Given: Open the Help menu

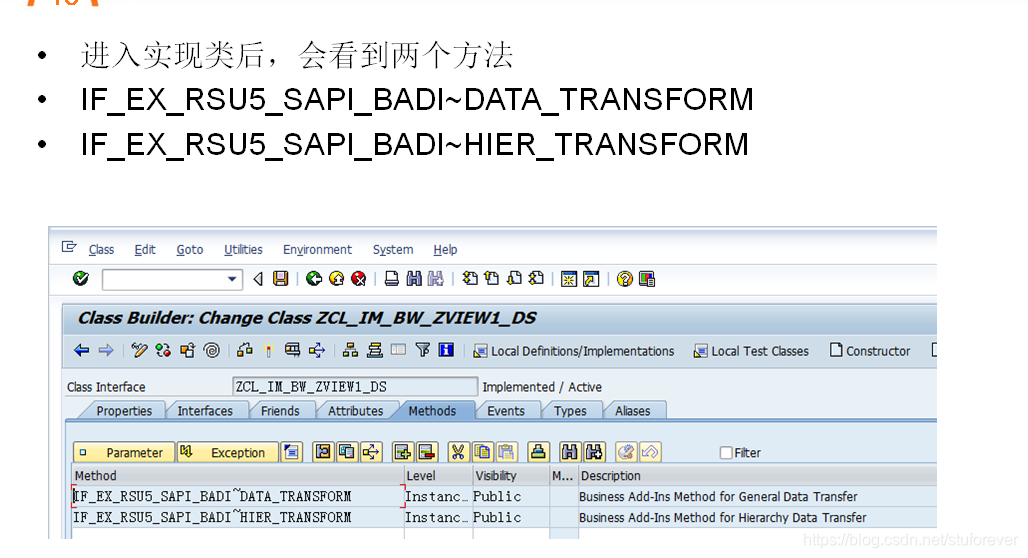Looking at the screenshot, I should [x=445, y=250].
